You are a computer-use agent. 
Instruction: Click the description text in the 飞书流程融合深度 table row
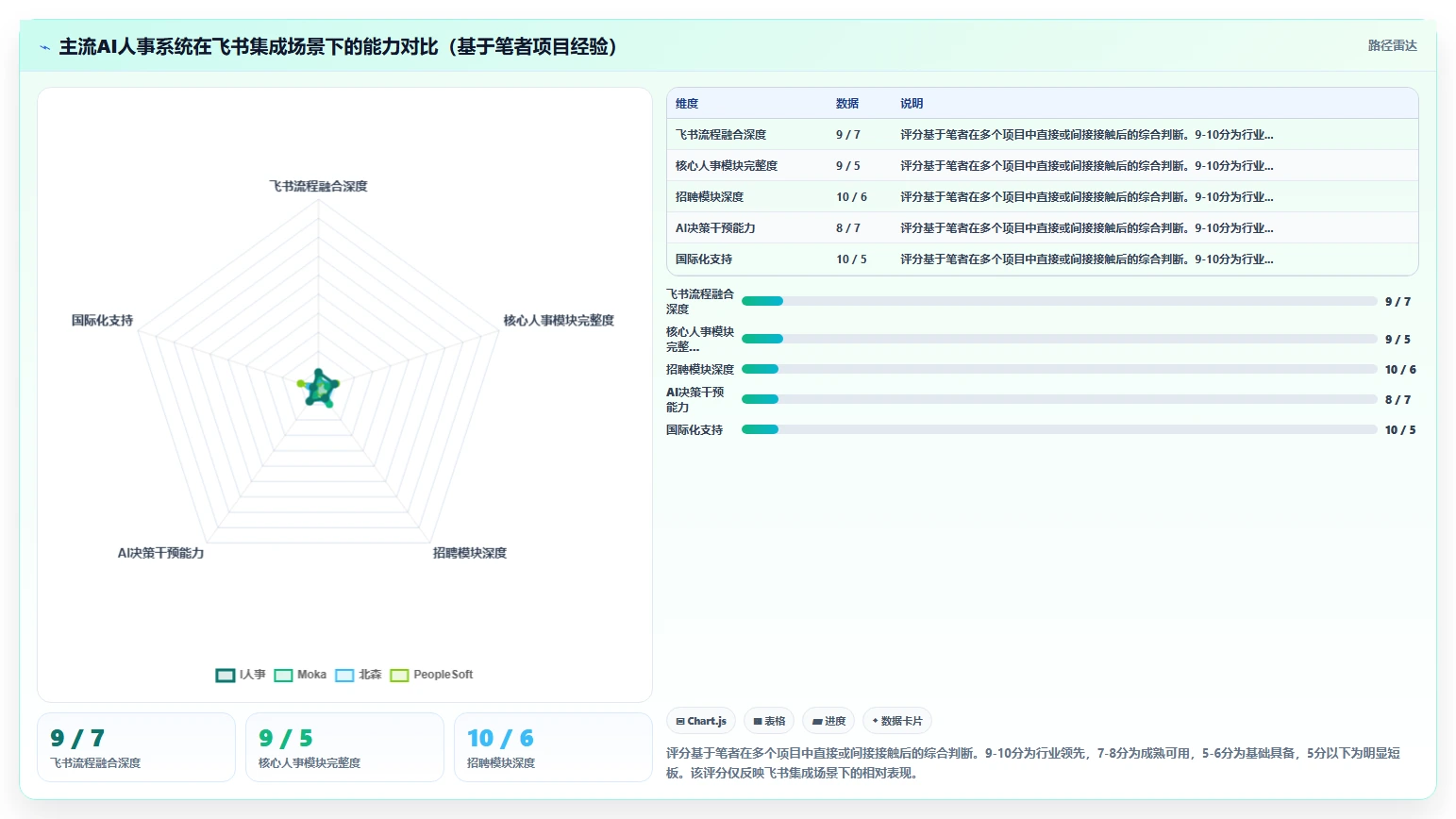1087,135
